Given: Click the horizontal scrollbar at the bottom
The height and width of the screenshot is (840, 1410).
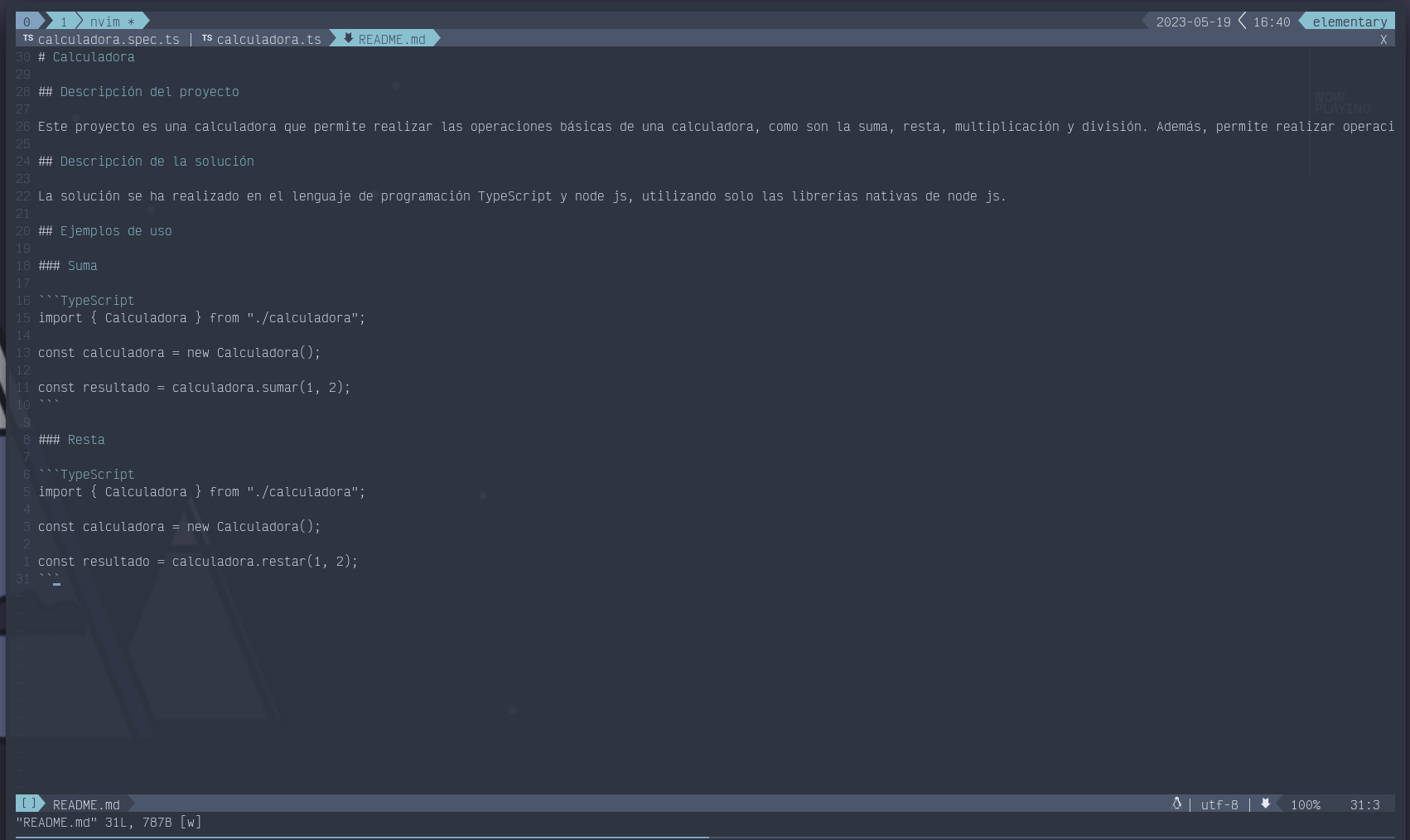Looking at the screenshot, I should click(x=356, y=838).
